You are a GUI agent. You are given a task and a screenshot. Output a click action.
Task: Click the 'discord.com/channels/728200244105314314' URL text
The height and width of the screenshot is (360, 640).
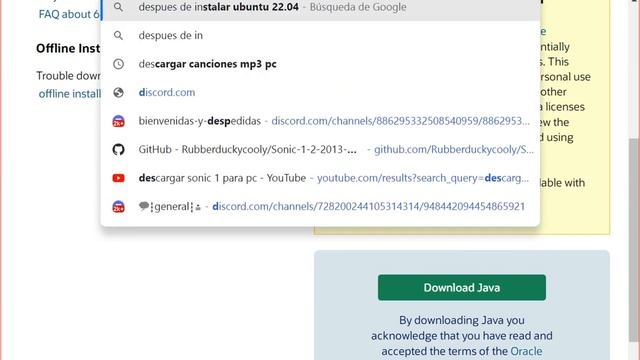click(369, 207)
